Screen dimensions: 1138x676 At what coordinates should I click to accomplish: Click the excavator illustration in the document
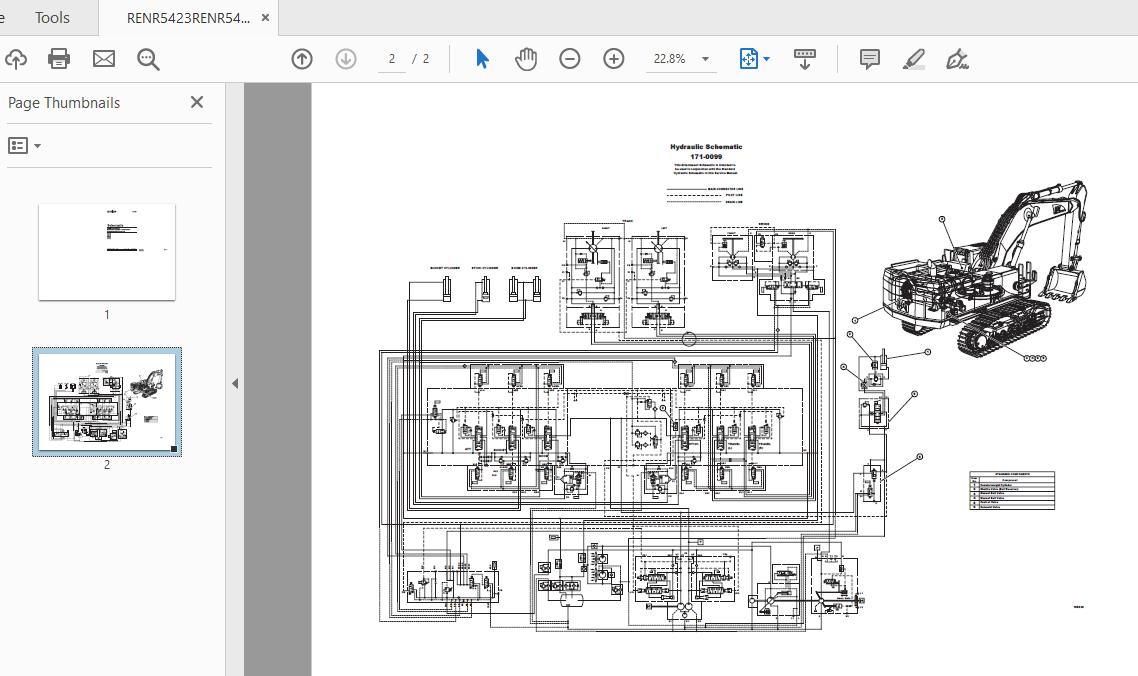[985, 270]
